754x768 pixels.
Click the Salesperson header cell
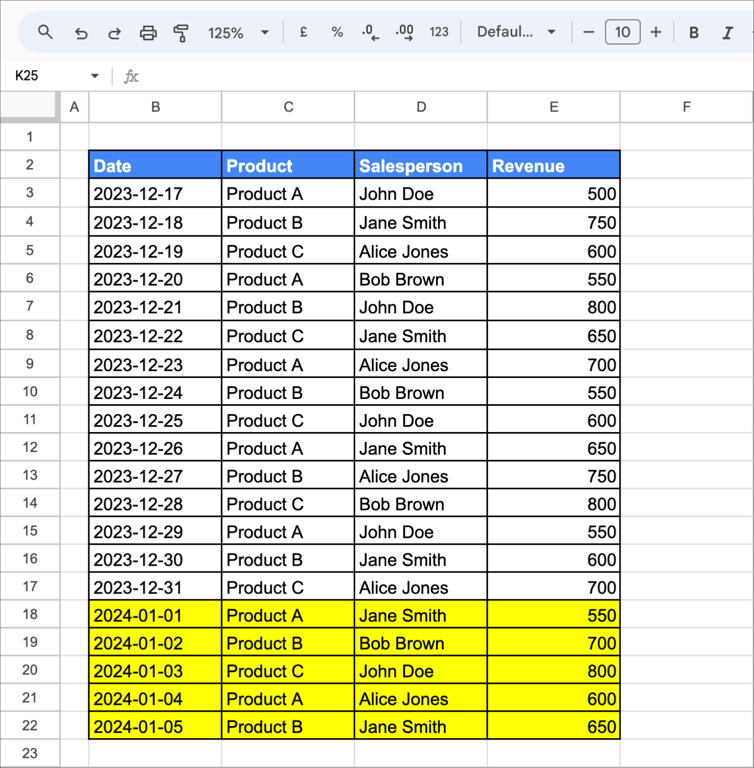click(421, 165)
